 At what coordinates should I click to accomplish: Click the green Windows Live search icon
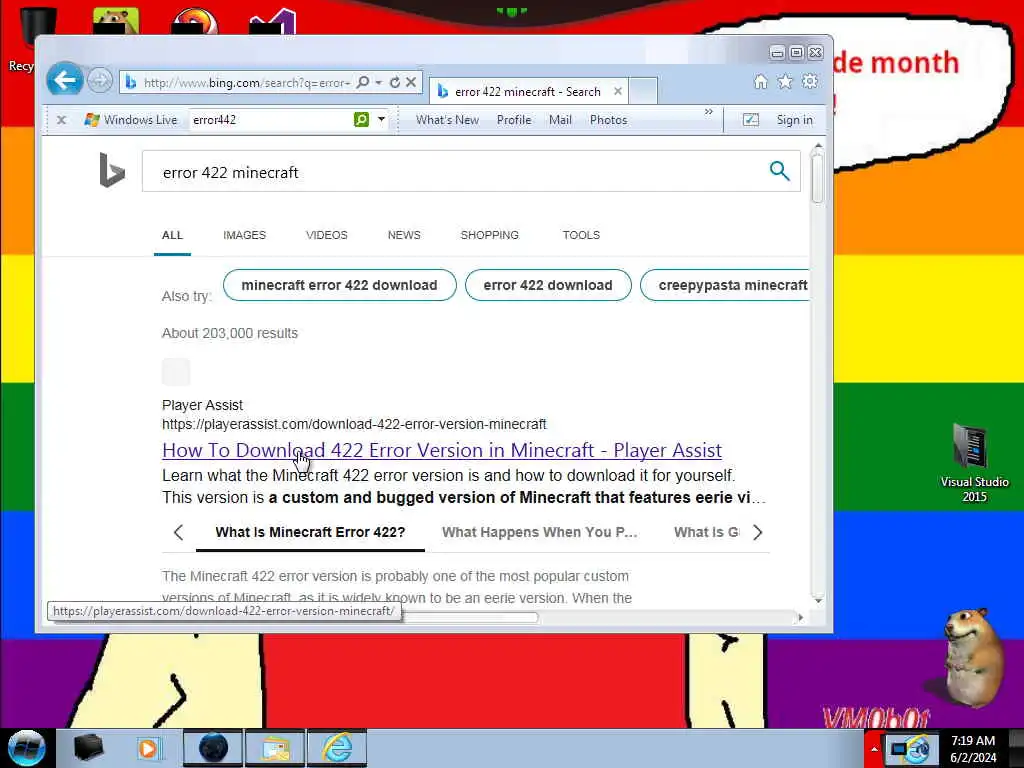pos(361,120)
